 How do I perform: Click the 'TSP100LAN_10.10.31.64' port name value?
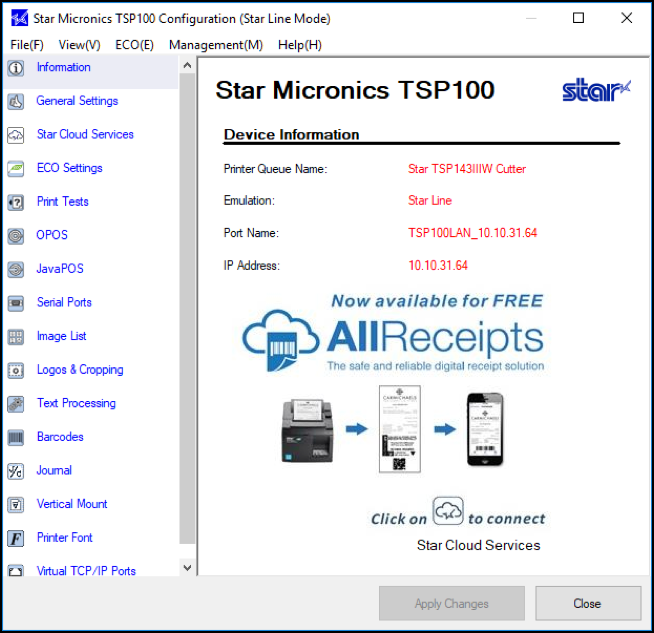pyautogui.click(x=473, y=233)
